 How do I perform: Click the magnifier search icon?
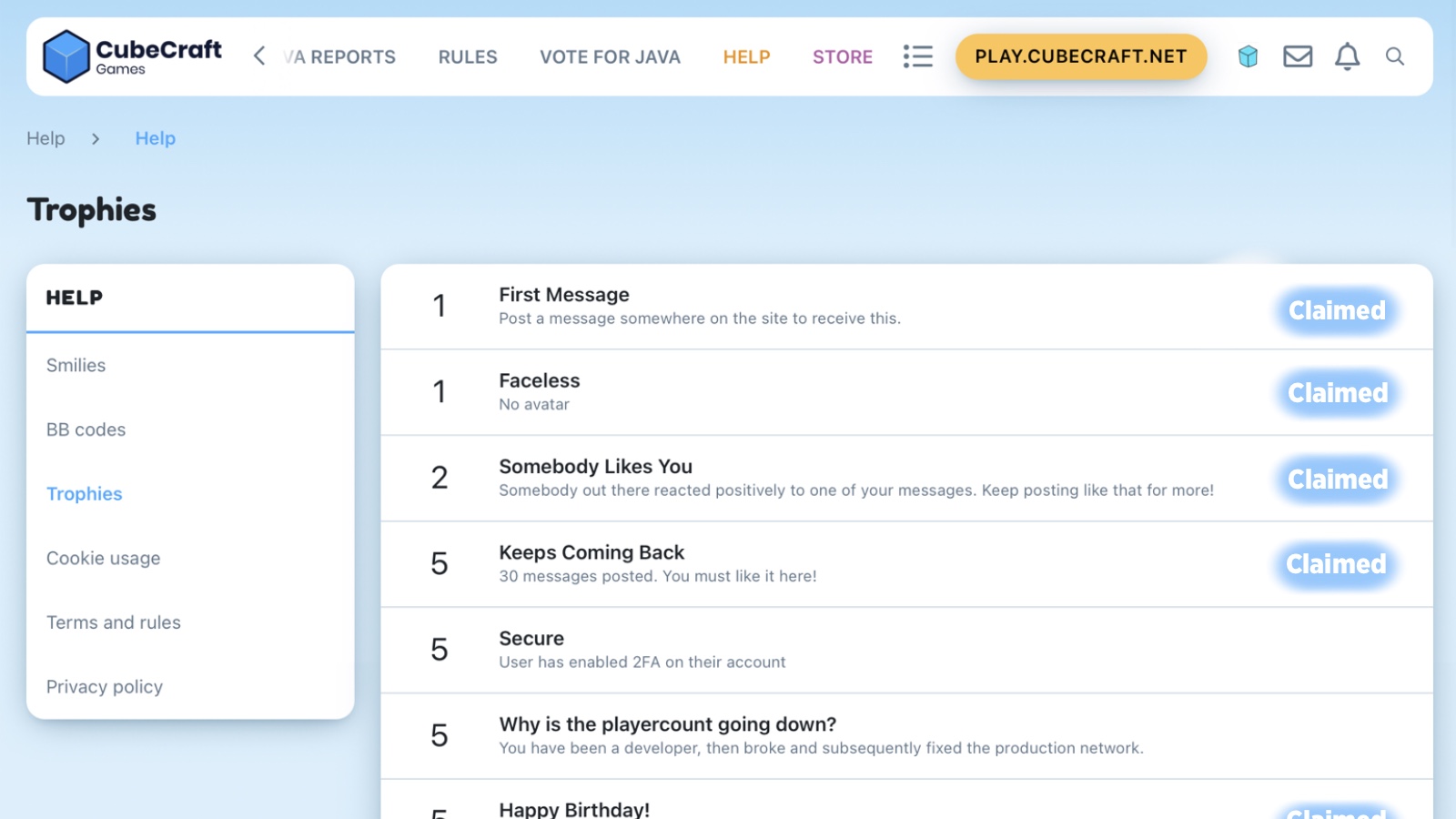[1394, 56]
